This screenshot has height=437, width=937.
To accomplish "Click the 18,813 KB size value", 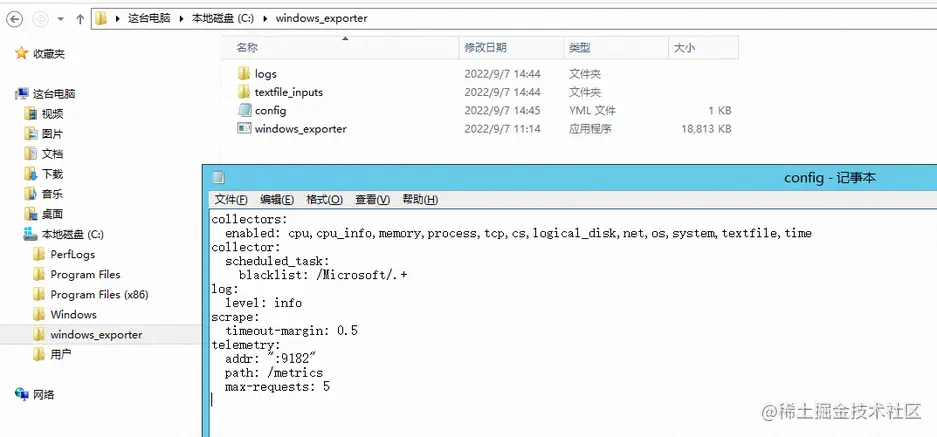I will (706, 129).
